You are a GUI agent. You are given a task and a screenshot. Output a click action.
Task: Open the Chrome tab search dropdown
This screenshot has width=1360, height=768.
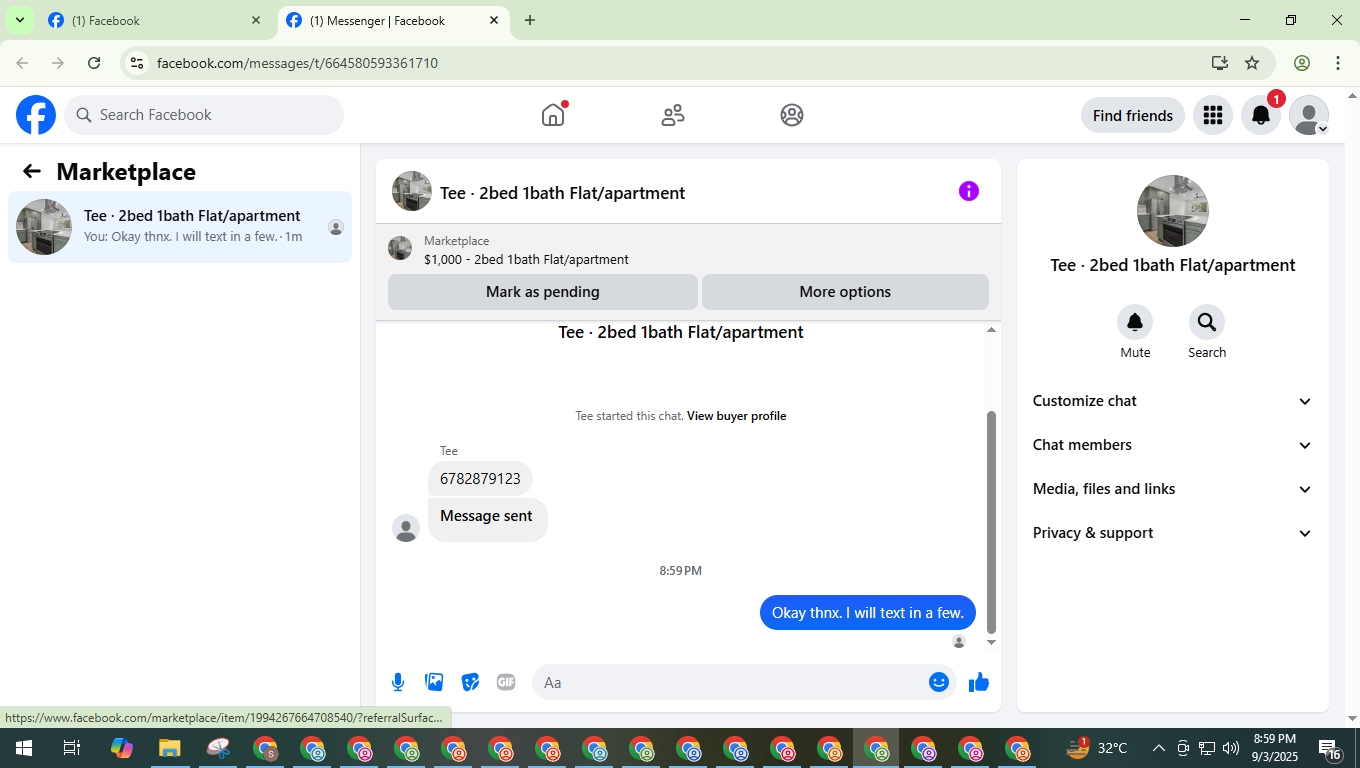pos(19,20)
